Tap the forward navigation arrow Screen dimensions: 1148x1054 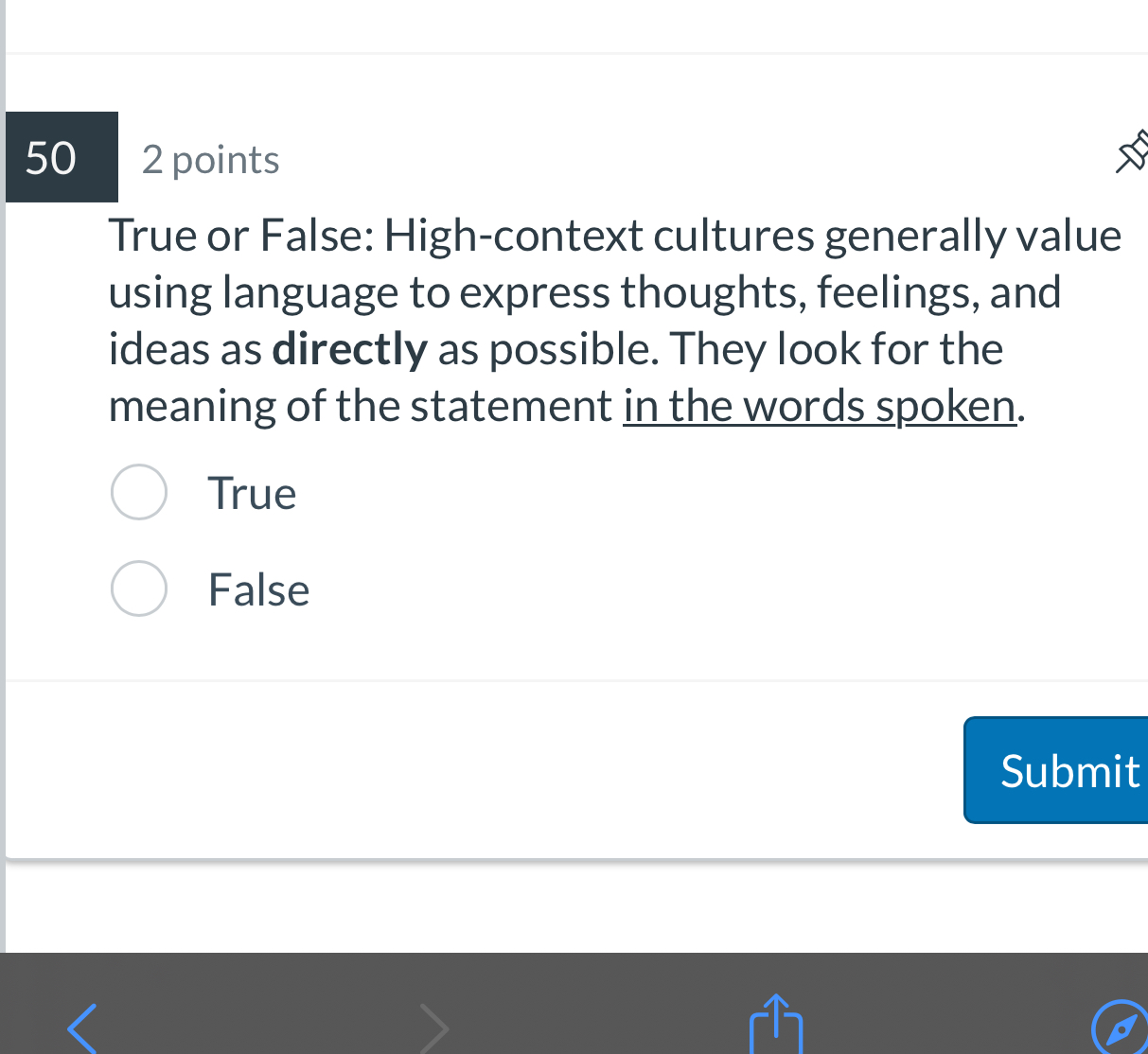click(x=433, y=1028)
